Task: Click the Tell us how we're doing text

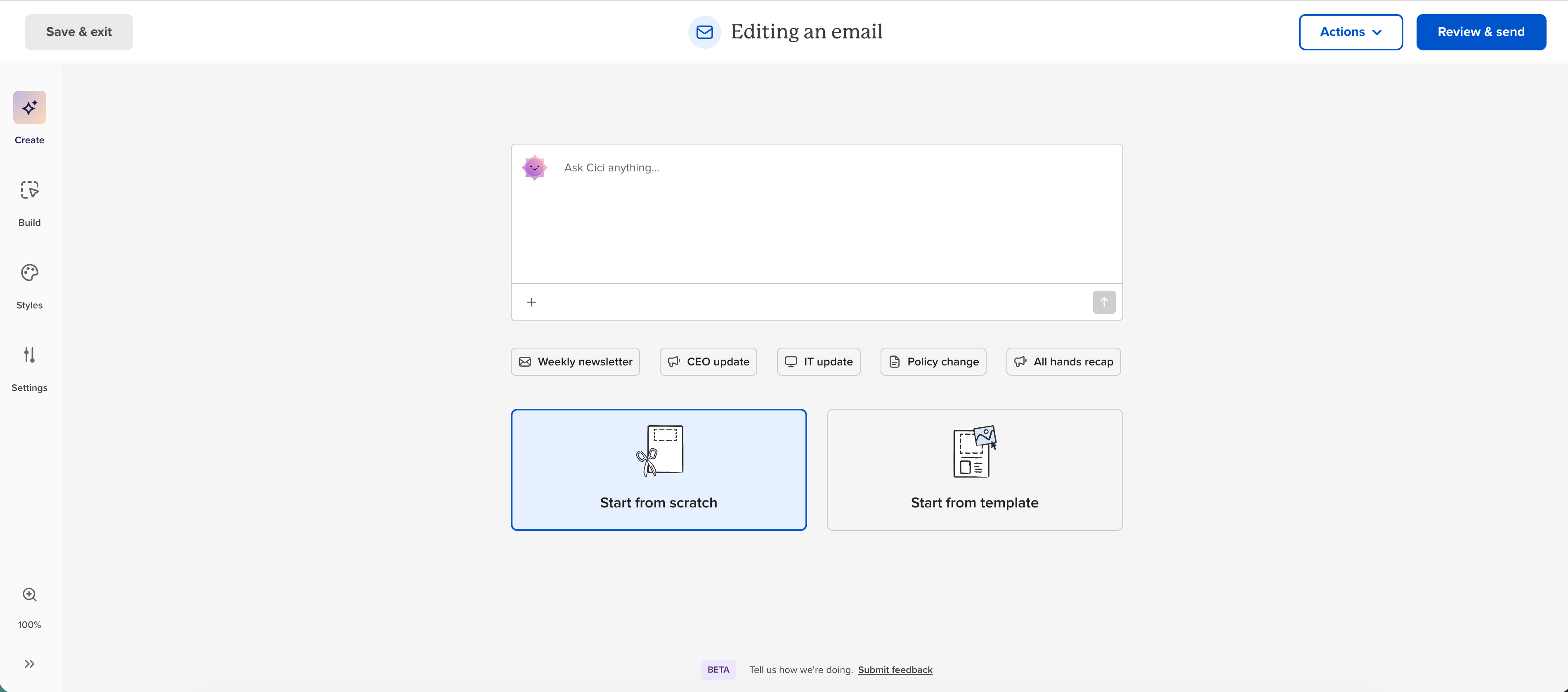Action: [801, 670]
